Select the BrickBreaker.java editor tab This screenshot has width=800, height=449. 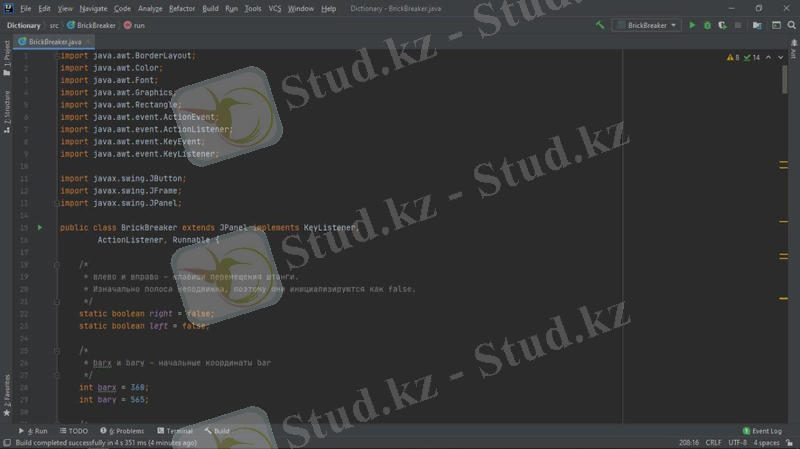pos(54,42)
